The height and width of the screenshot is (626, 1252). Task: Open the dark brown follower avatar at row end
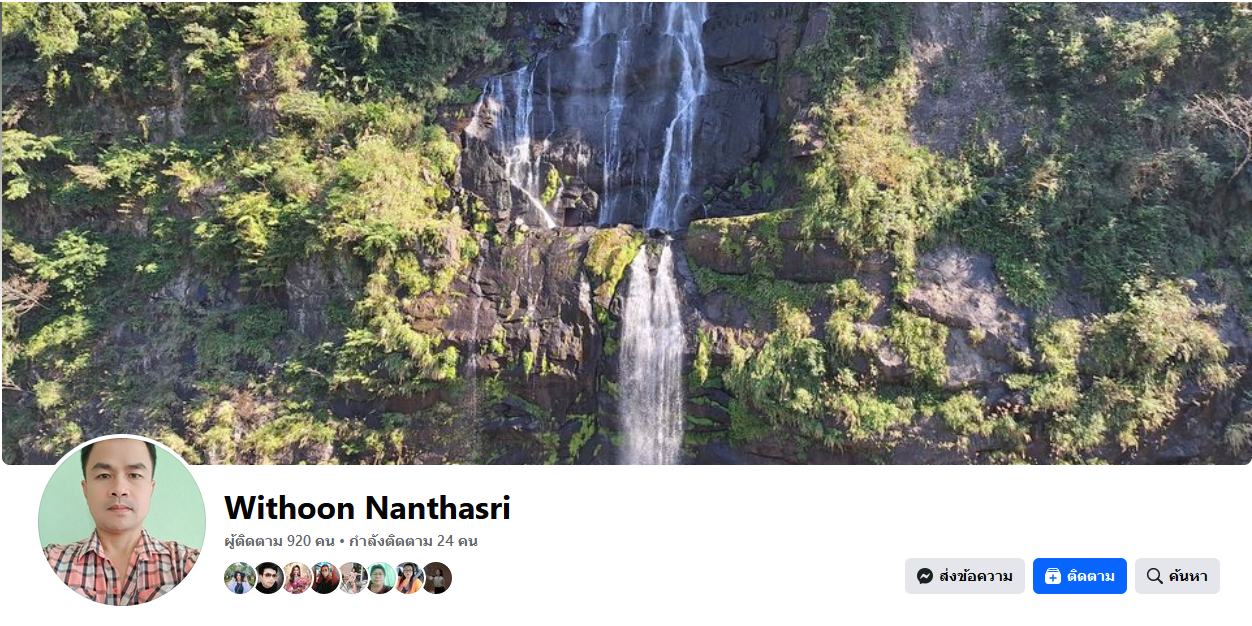(436, 578)
